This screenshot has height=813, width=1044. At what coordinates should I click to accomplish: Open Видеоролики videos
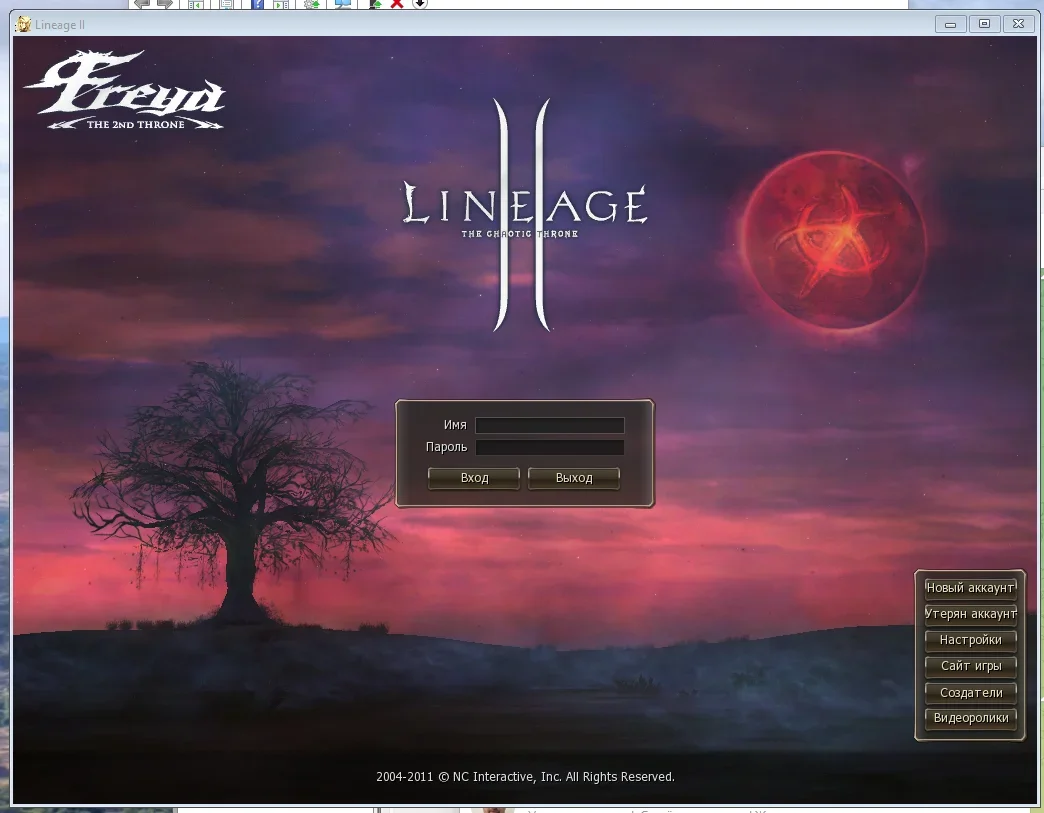click(970, 718)
